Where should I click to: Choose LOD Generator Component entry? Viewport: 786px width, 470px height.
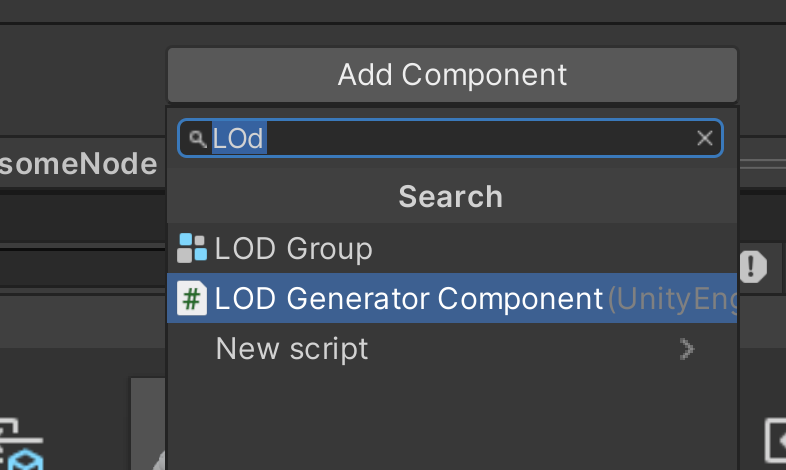[408, 298]
